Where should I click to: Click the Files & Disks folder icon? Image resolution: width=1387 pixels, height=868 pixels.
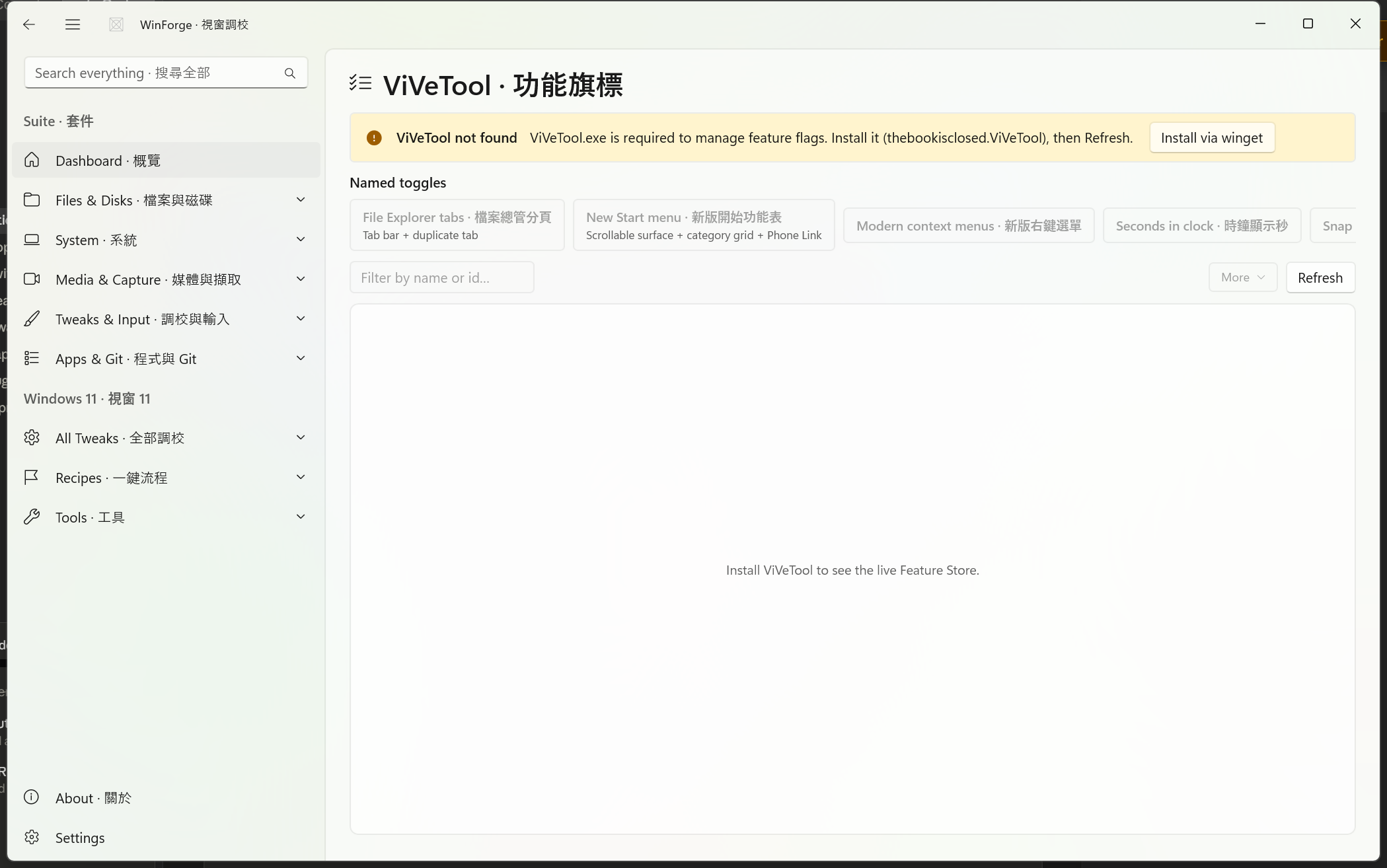pyautogui.click(x=32, y=199)
